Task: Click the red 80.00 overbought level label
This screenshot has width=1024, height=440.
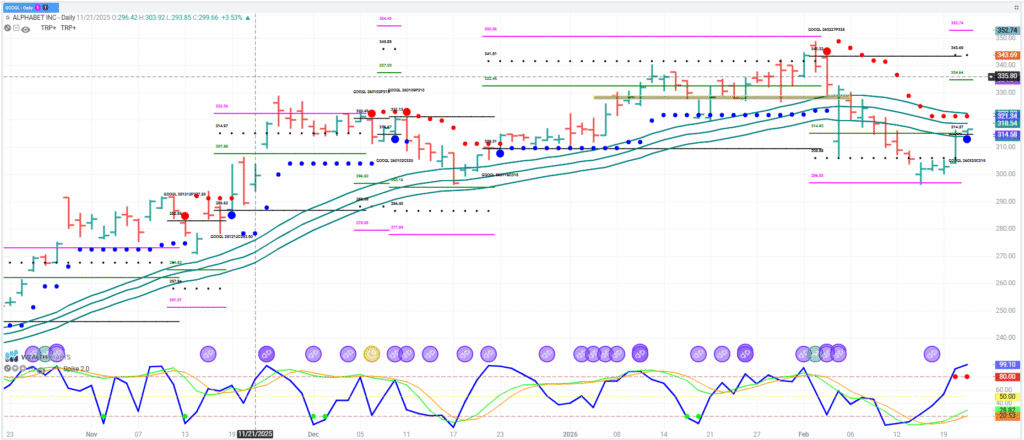Action: pyautogui.click(x=1004, y=377)
